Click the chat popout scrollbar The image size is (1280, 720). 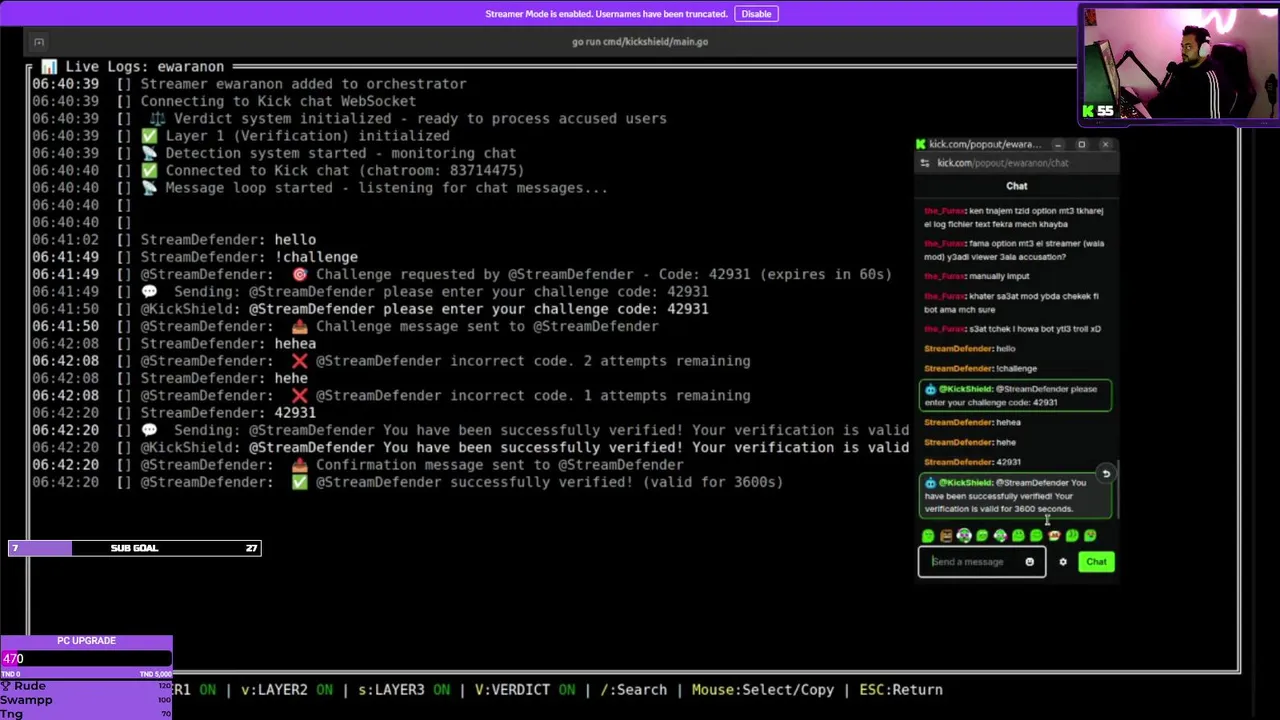(x=1118, y=490)
